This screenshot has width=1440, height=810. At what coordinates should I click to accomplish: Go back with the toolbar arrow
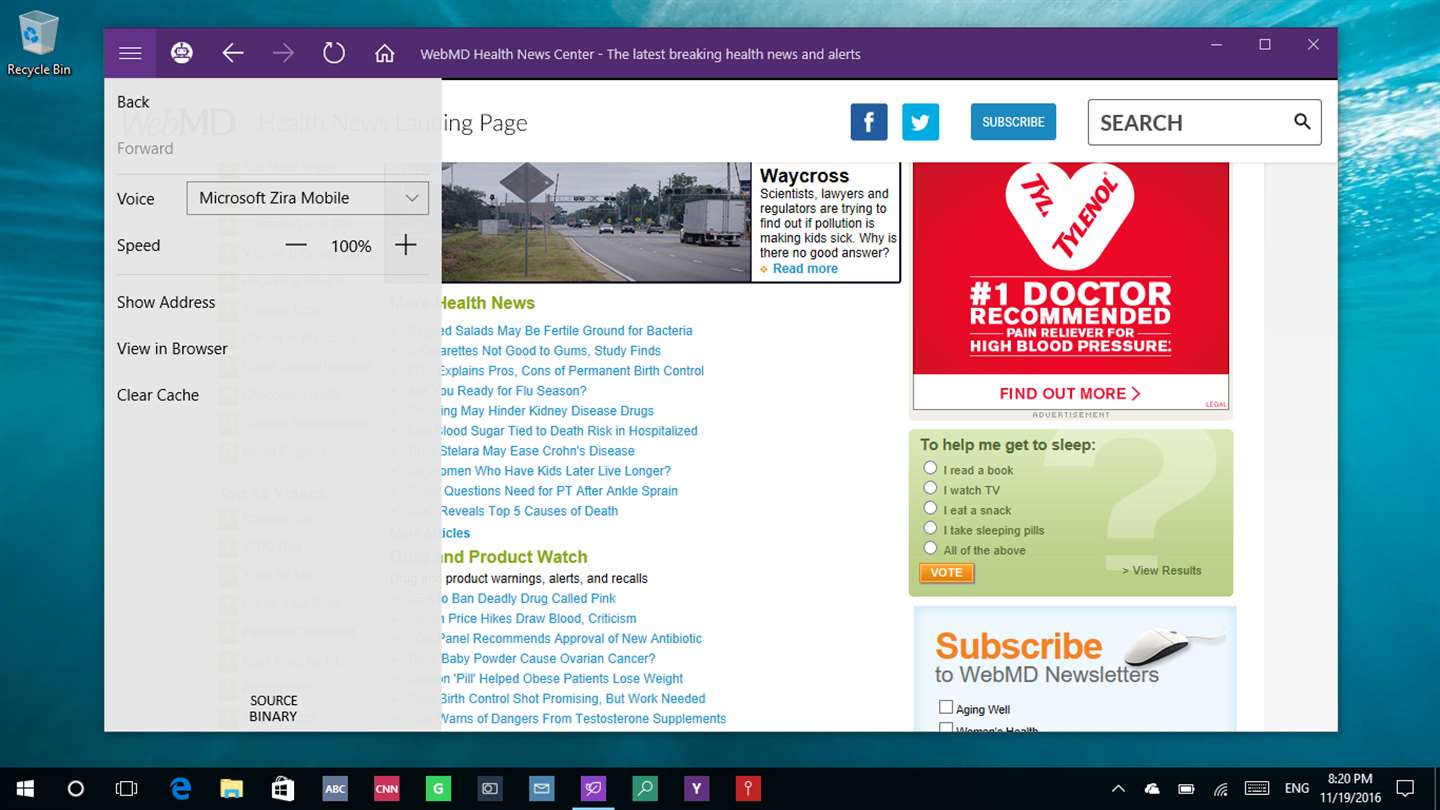[233, 53]
